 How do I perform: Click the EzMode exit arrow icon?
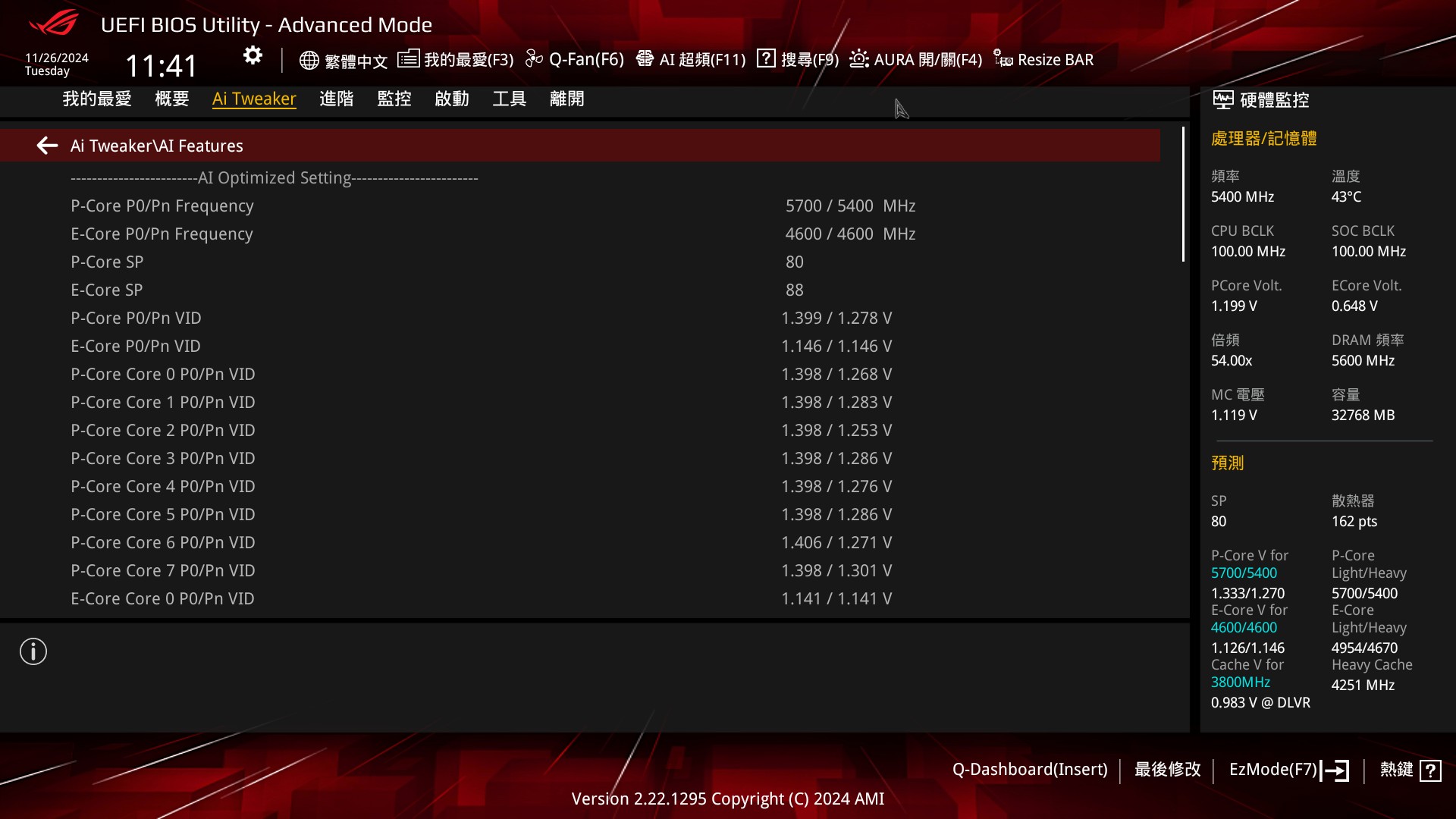[1335, 770]
